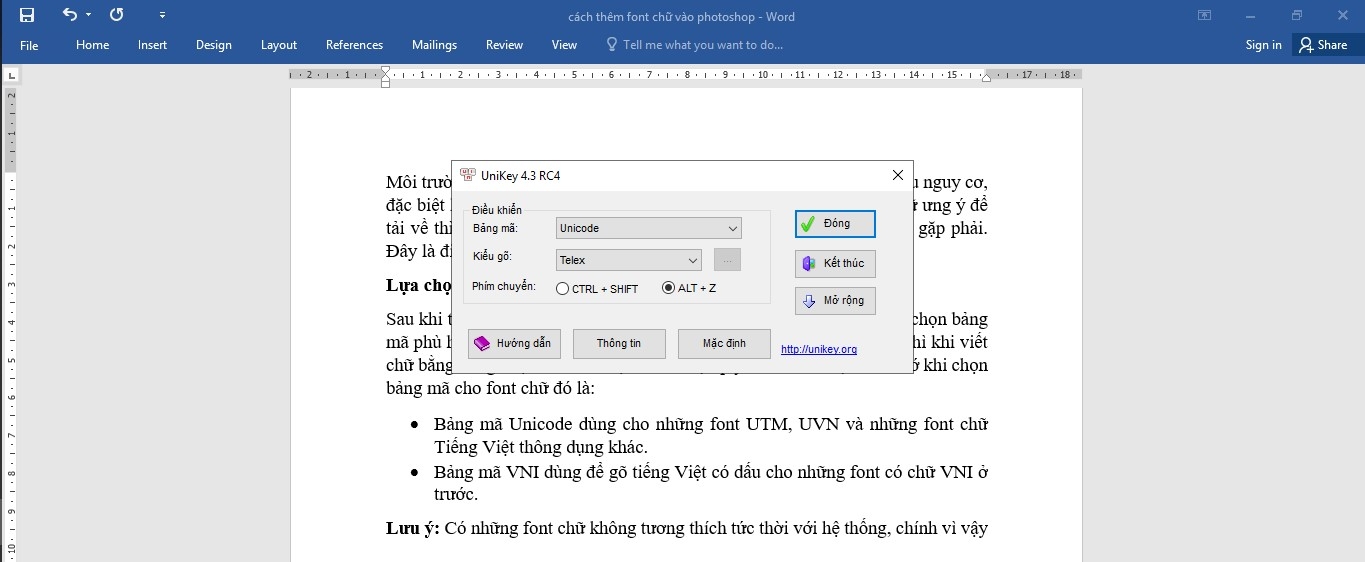The image size is (1365, 562).
Task: Save the document with the floppy icon
Action: tap(27, 15)
